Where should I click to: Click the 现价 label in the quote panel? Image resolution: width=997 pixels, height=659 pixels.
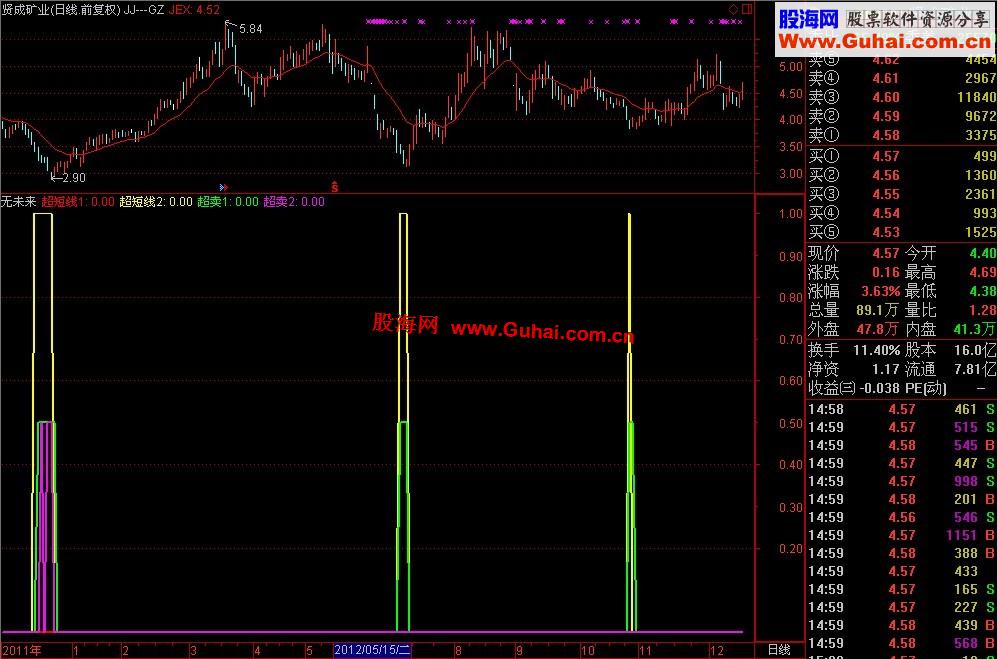823,253
